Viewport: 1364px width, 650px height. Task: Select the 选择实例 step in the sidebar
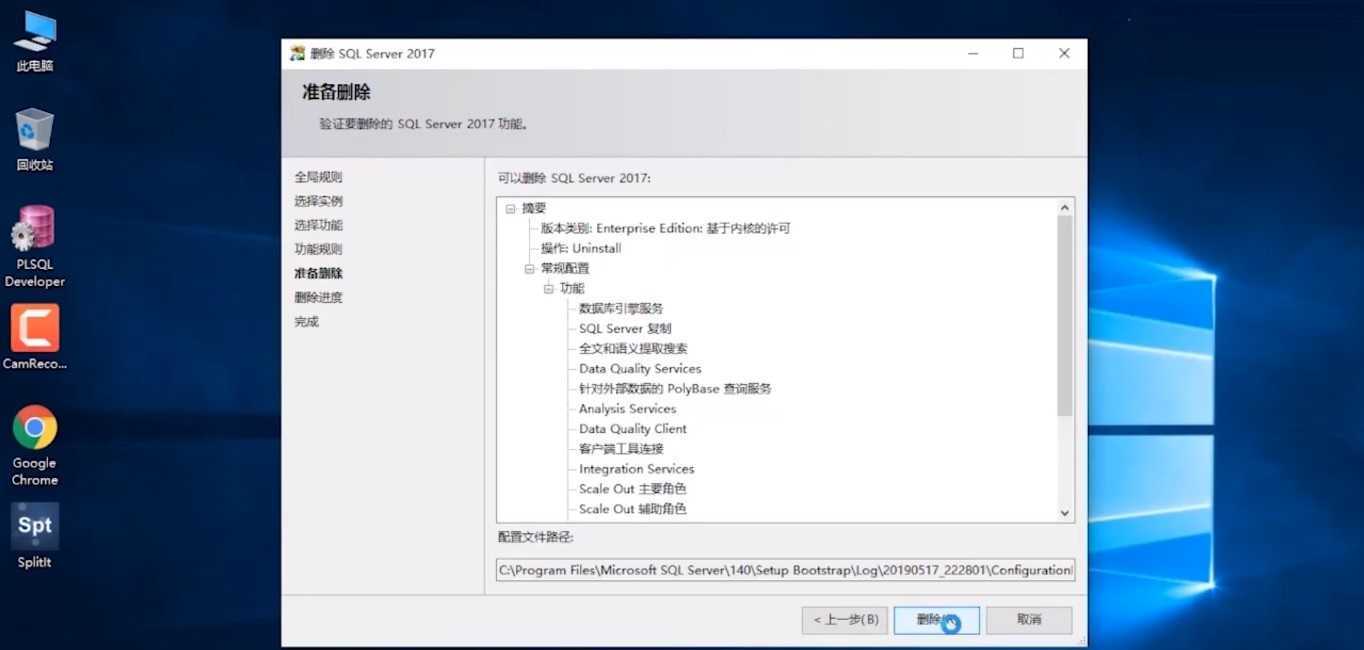pos(318,201)
